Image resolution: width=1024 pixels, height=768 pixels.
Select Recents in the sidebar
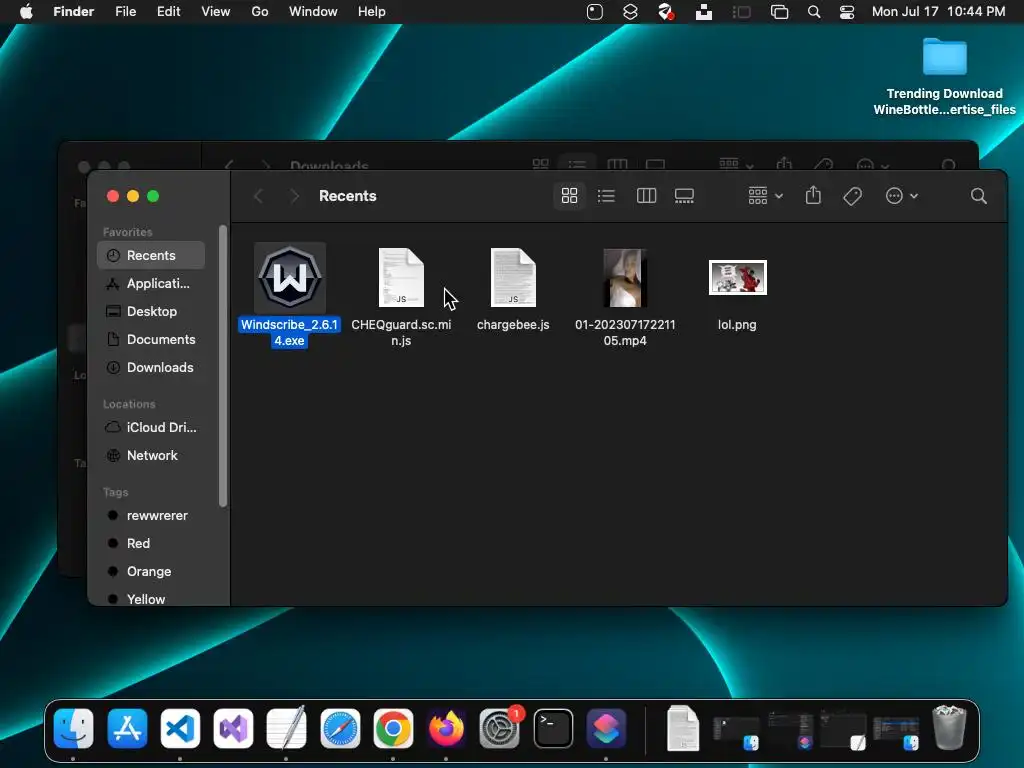click(x=151, y=255)
